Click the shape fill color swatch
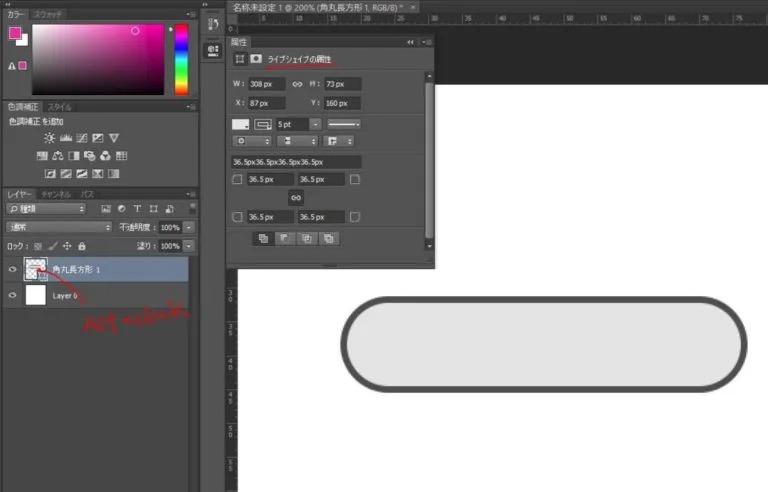 click(241, 124)
